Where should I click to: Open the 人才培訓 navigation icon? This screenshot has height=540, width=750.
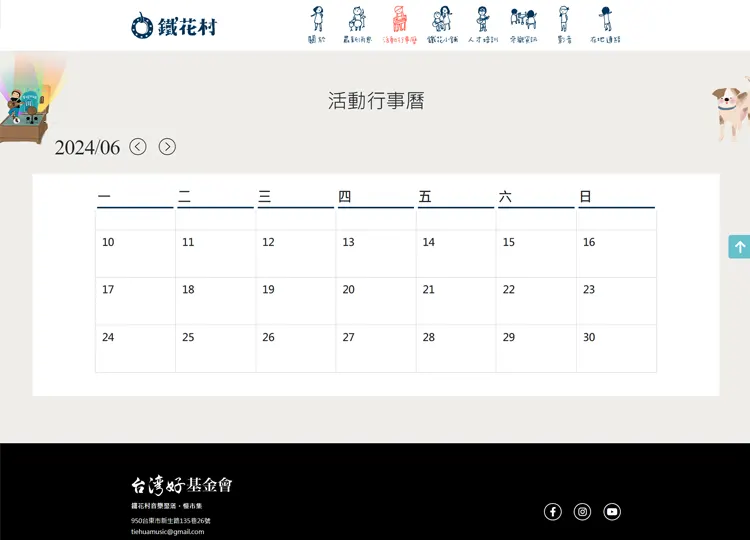coord(482,25)
